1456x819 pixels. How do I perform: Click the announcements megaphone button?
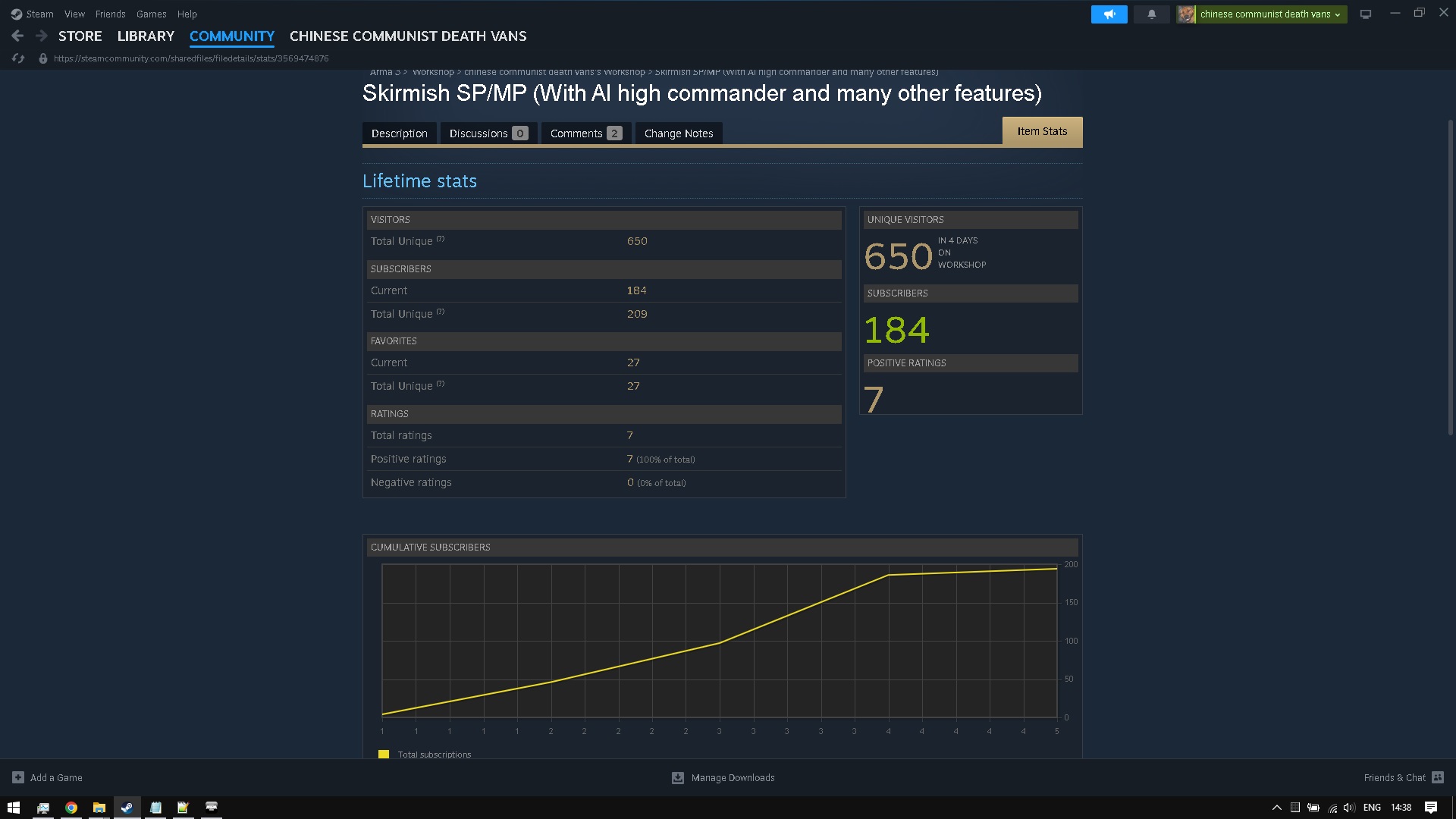(x=1109, y=14)
